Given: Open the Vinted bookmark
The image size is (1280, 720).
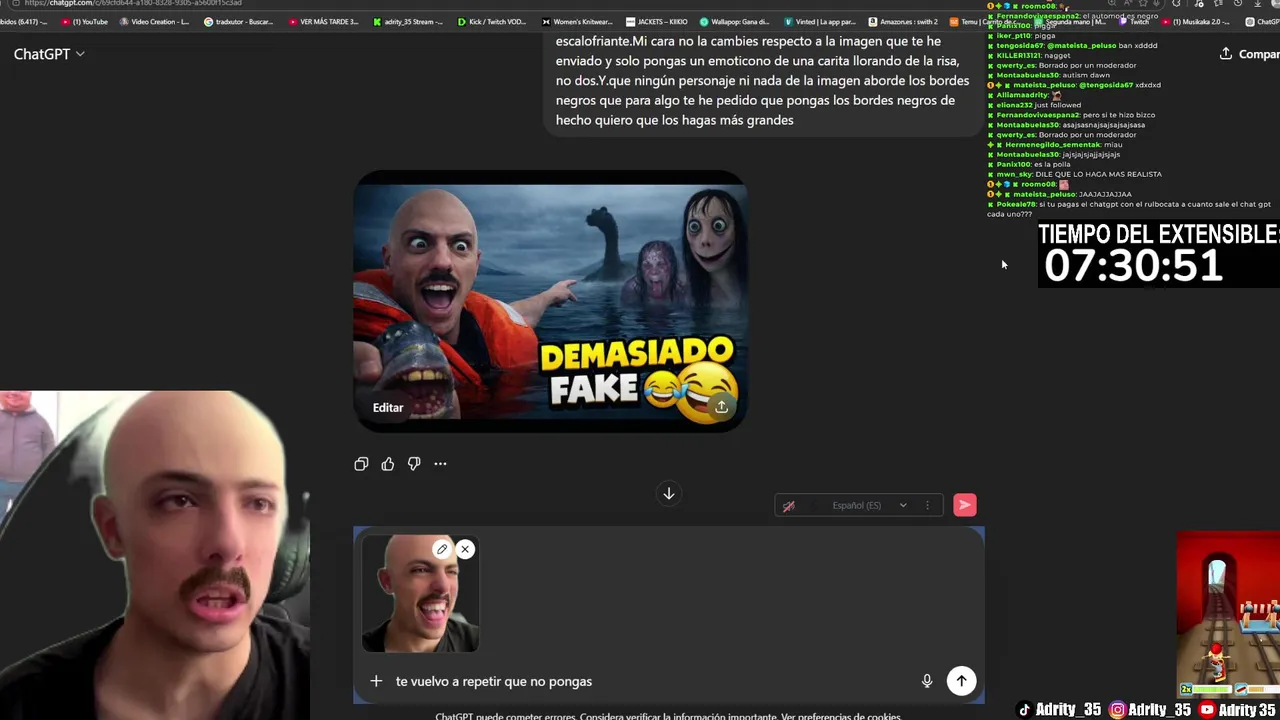Looking at the screenshot, I should (820, 21).
